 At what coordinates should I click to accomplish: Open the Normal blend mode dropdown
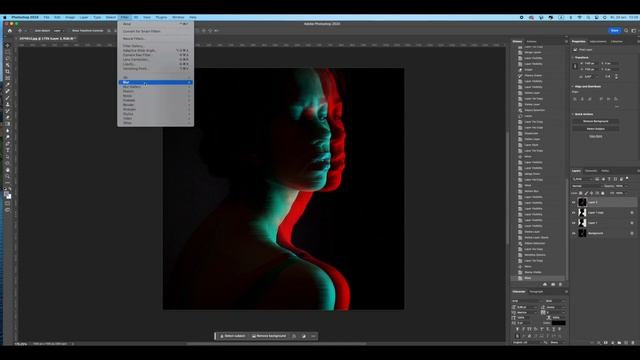(587, 186)
